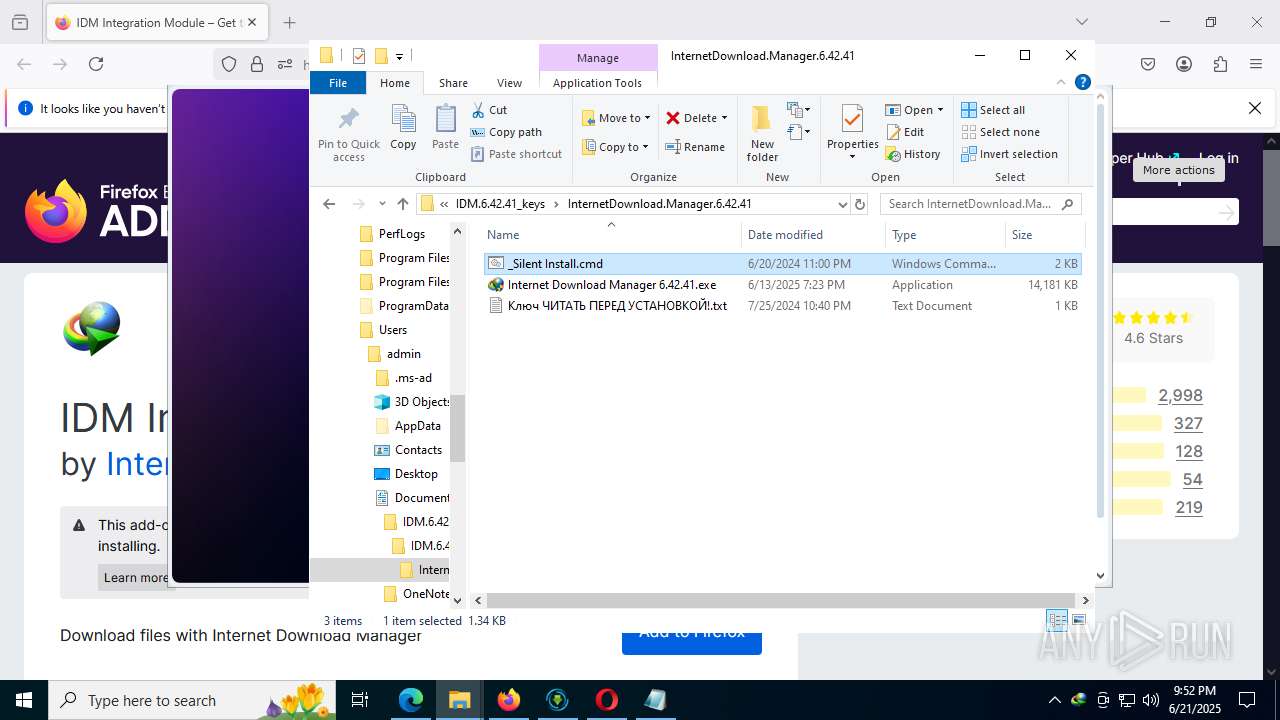Click the Up one level arrow
Viewport: 1280px width, 720px height.
(x=403, y=204)
